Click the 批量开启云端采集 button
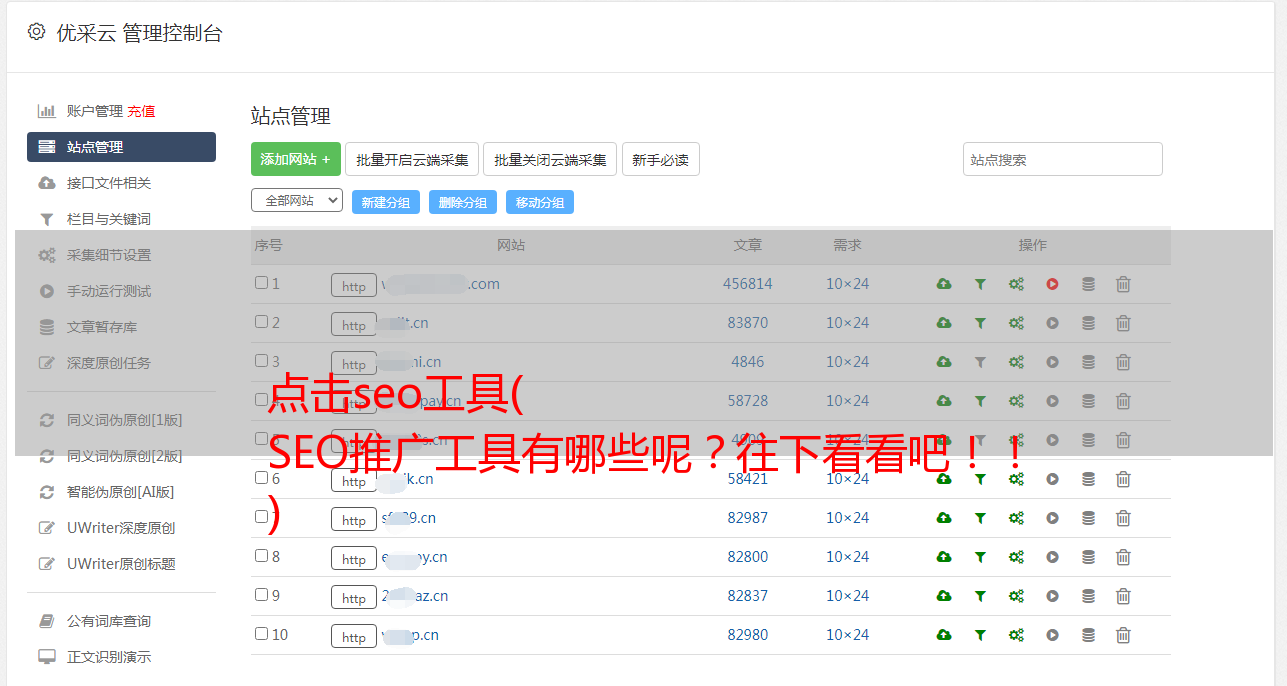 tap(412, 159)
